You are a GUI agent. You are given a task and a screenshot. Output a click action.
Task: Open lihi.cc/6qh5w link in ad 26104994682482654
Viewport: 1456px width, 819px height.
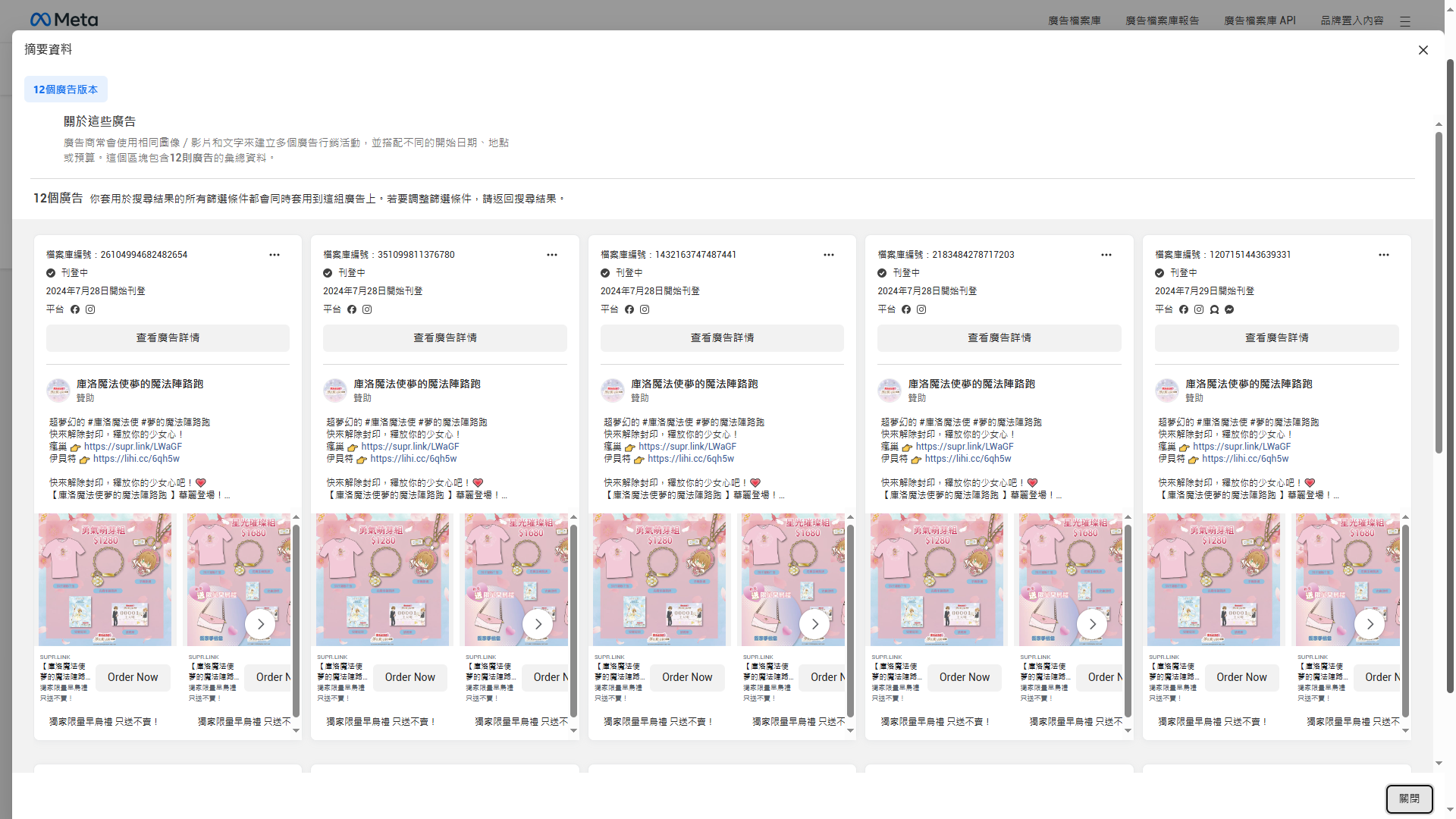coord(136,459)
